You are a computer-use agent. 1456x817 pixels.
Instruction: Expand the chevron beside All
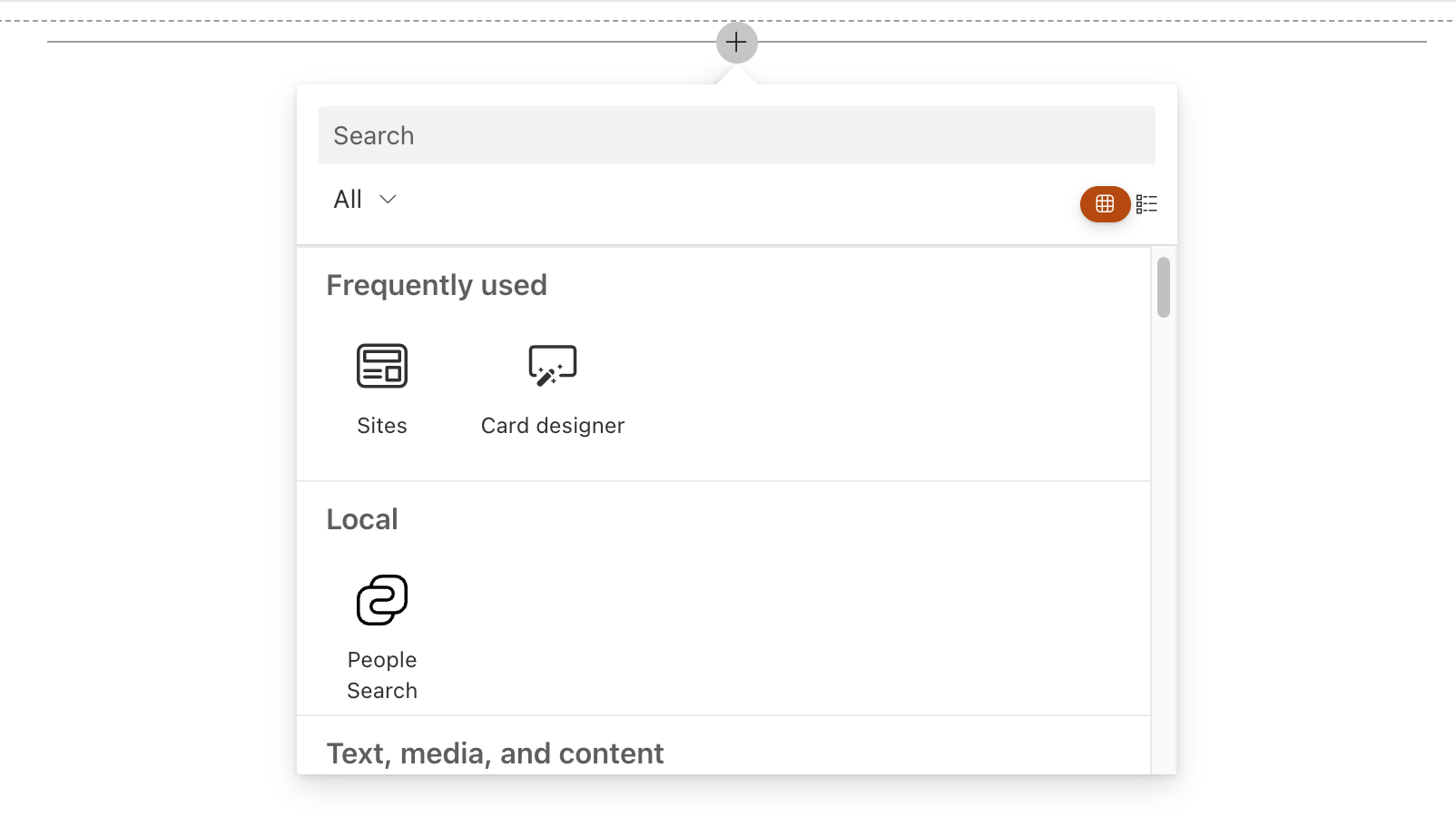[389, 199]
